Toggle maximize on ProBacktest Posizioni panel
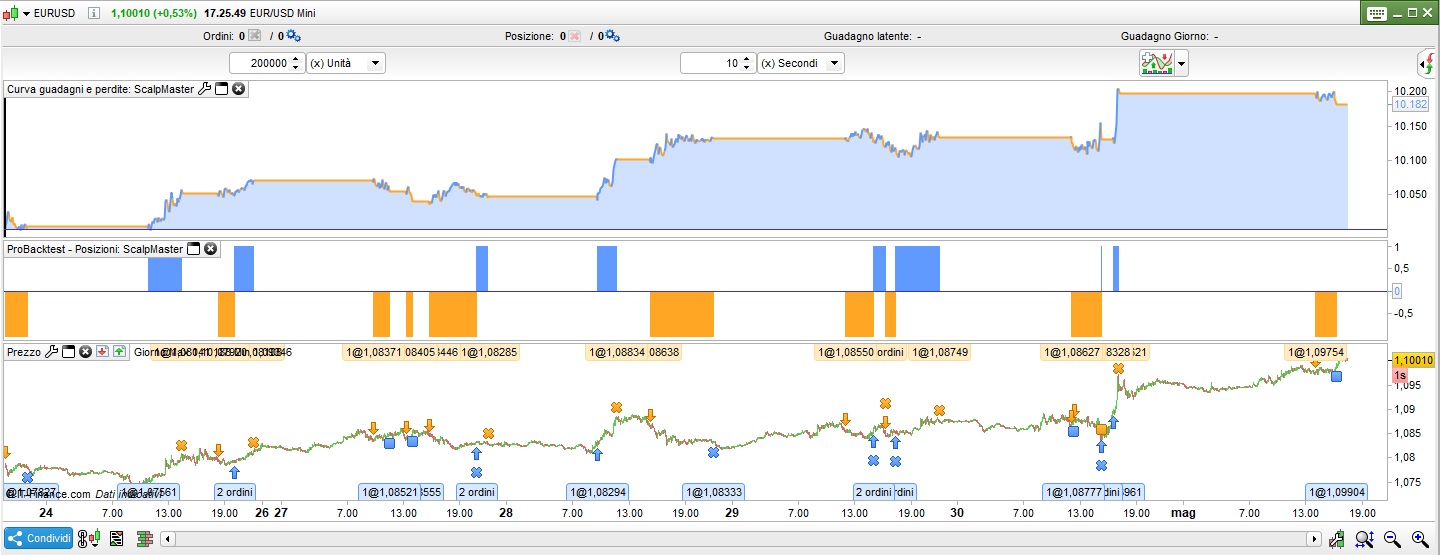This screenshot has height=555, width=1440. tap(194, 249)
